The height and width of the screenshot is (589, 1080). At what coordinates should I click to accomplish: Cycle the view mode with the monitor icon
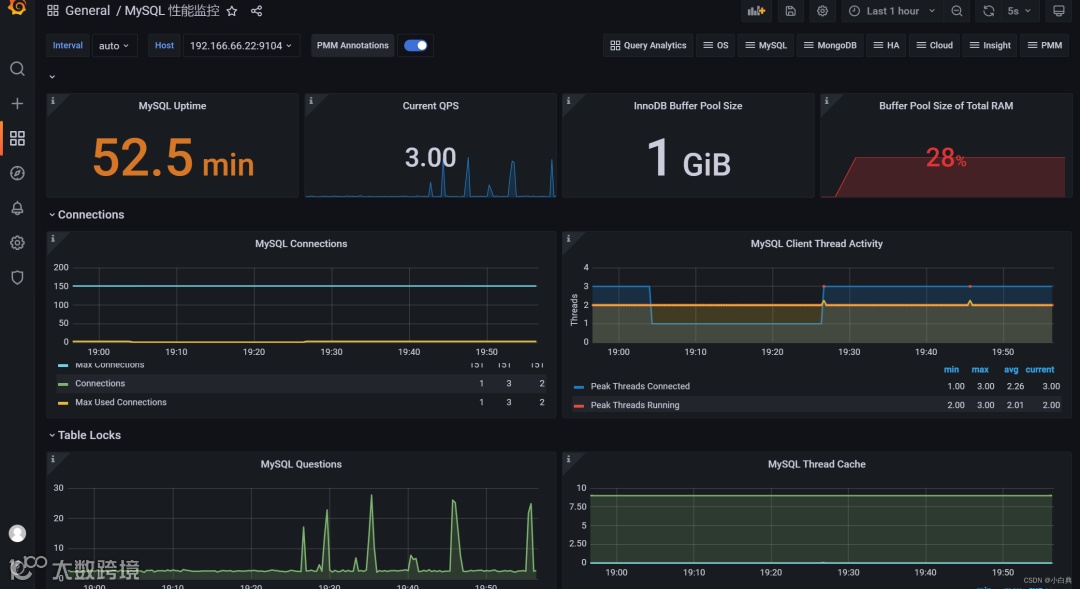pos(1059,11)
